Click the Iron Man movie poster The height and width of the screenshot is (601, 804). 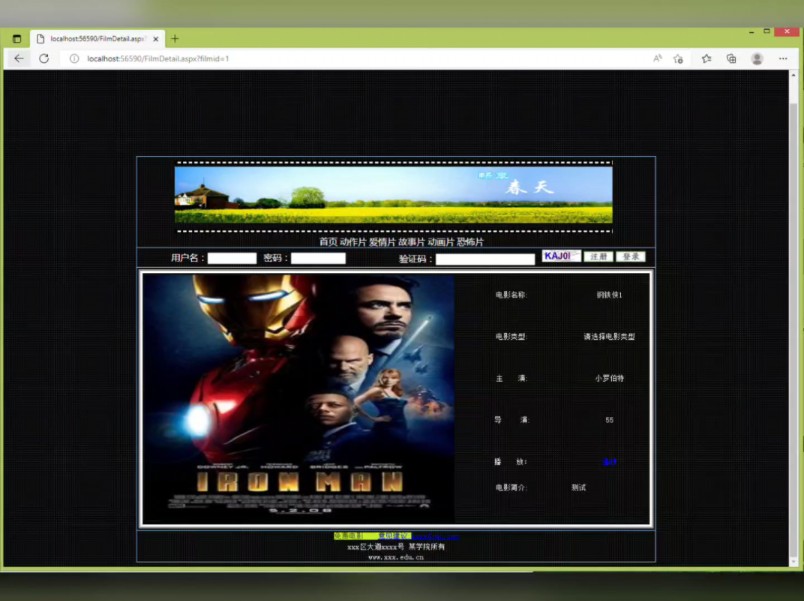point(298,398)
